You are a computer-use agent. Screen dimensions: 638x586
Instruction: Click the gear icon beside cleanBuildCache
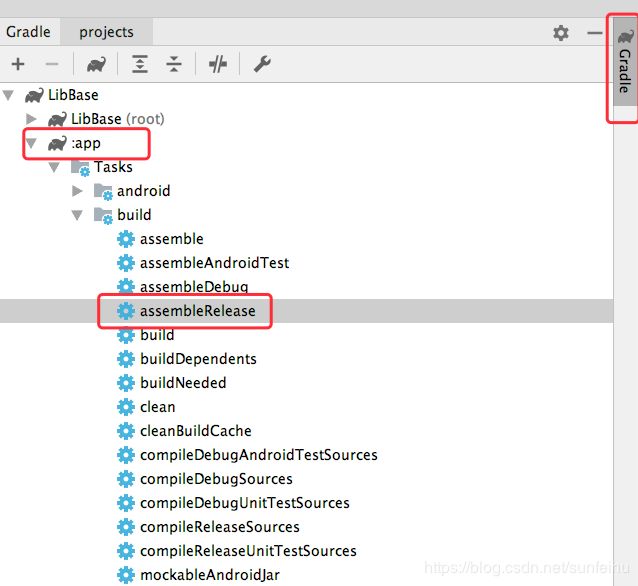[x=126, y=431]
